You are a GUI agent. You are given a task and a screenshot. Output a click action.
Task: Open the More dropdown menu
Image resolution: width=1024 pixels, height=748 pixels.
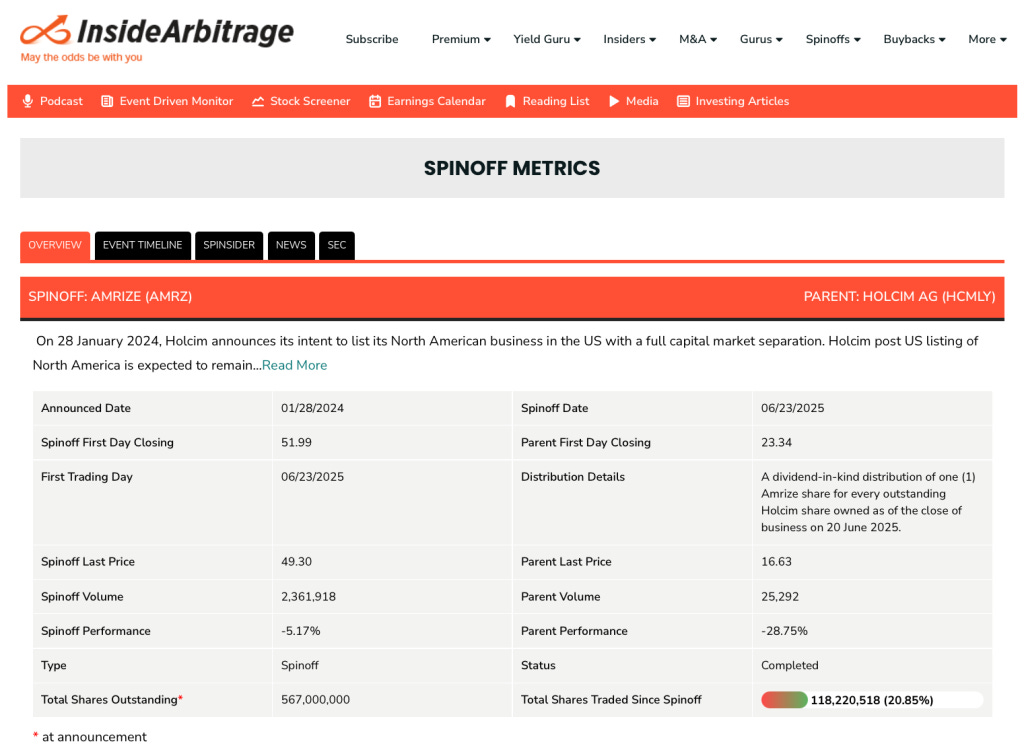coord(987,39)
